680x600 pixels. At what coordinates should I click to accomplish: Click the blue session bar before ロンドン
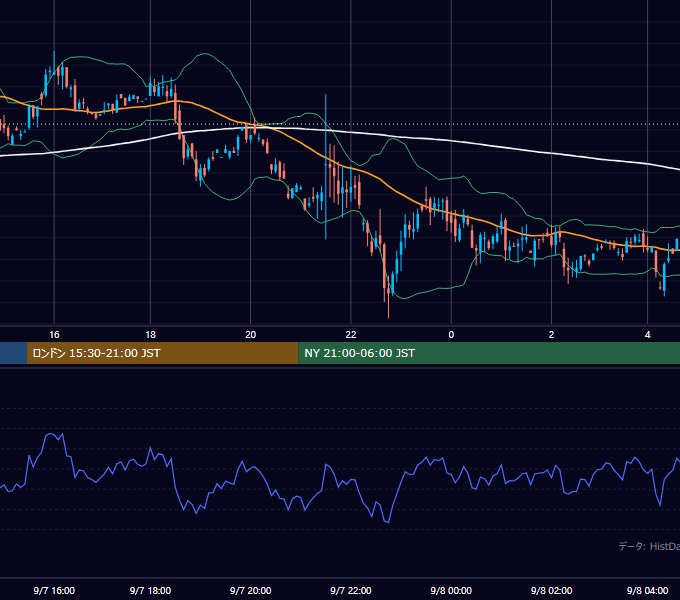tap(13, 353)
